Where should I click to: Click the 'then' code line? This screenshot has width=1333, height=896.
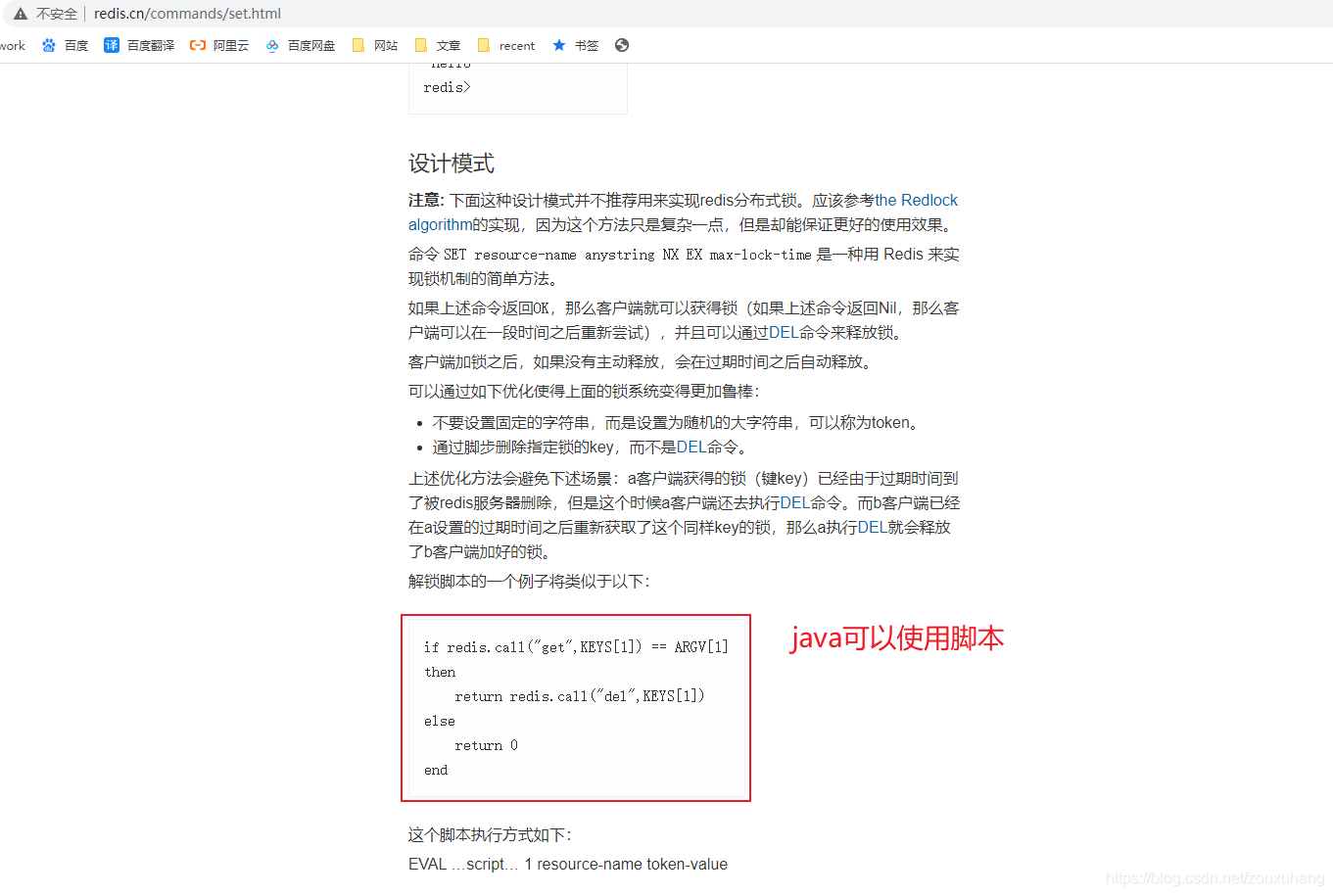pos(440,672)
